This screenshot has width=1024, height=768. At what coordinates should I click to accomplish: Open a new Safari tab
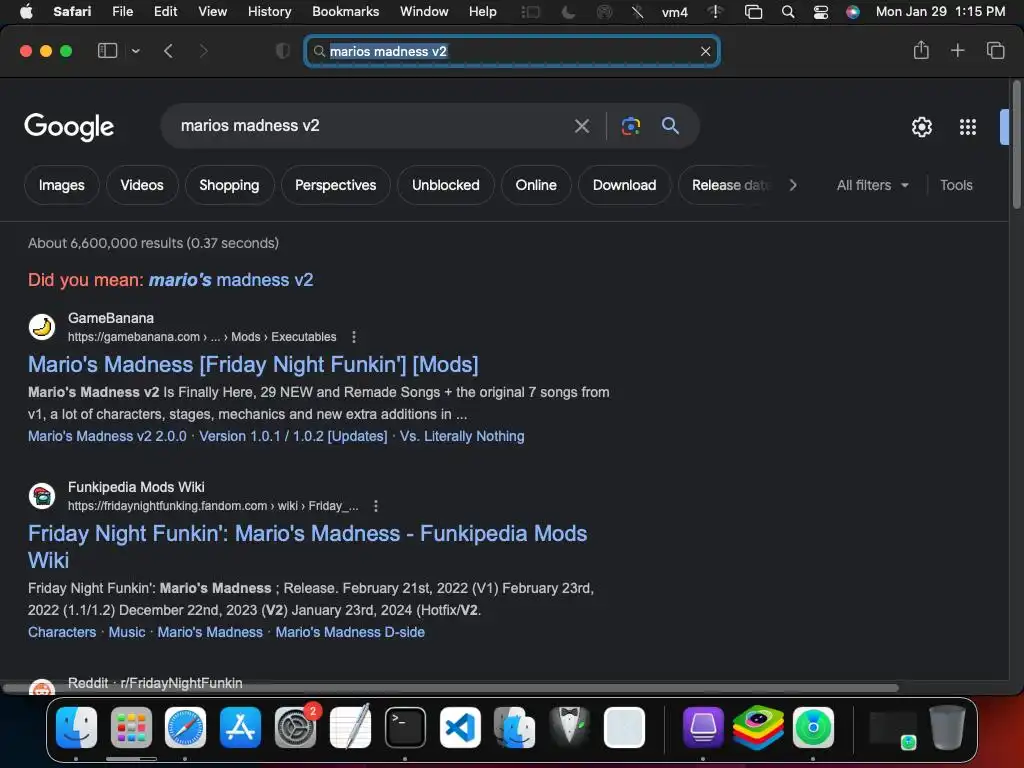tap(957, 50)
